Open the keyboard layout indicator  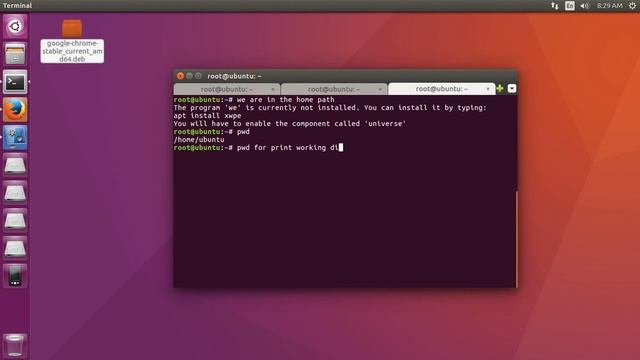click(569, 6)
